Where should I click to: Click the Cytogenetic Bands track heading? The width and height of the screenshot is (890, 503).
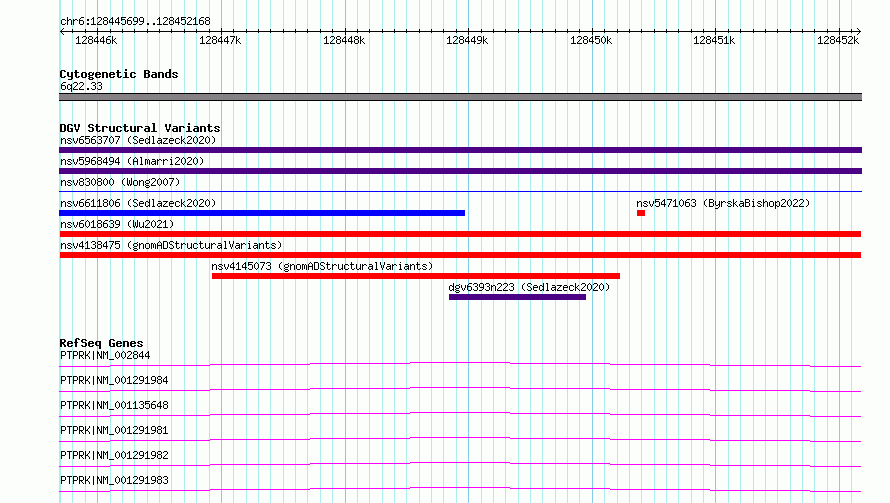tap(119, 74)
